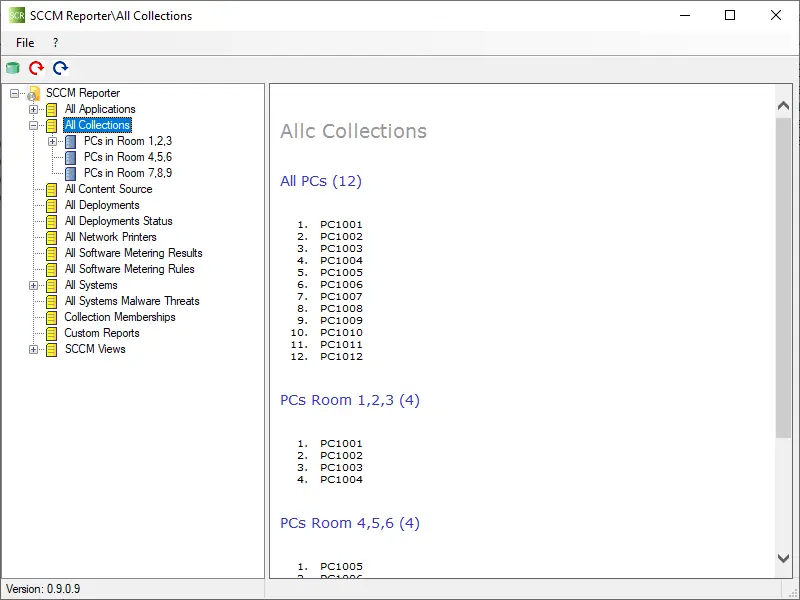Select All Deployments Status tree item
Viewport: 800px width, 600px height.
(118, 221)
